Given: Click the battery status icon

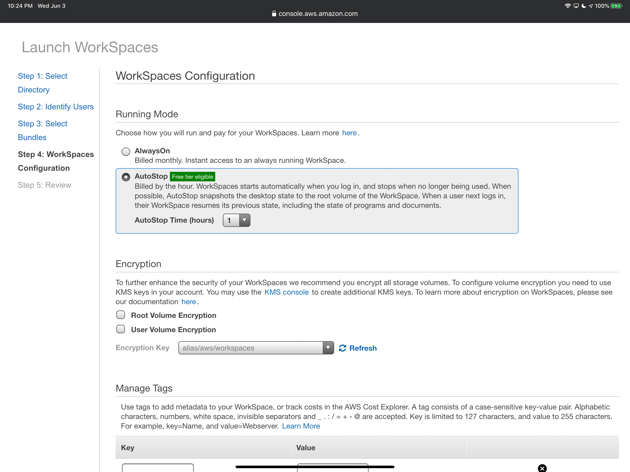Looking at the screenshot, I should point(616,6).
